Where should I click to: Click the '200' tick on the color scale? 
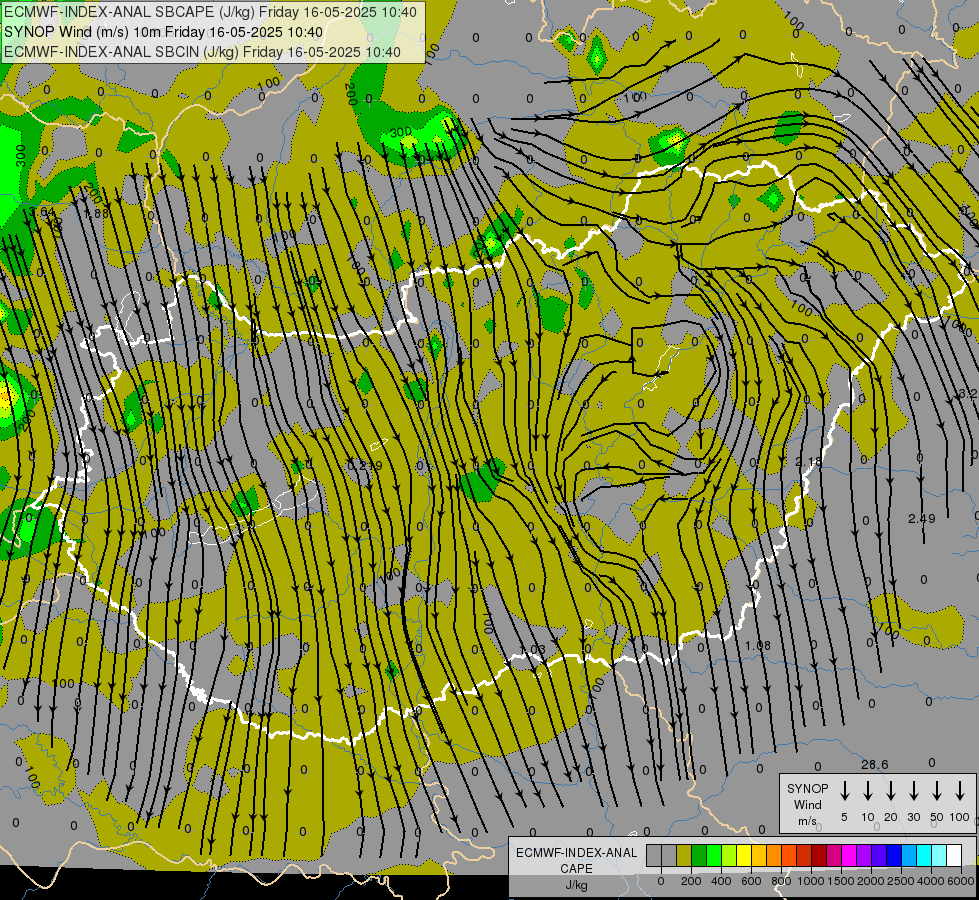pyautogui.click(x=691, y=881)
